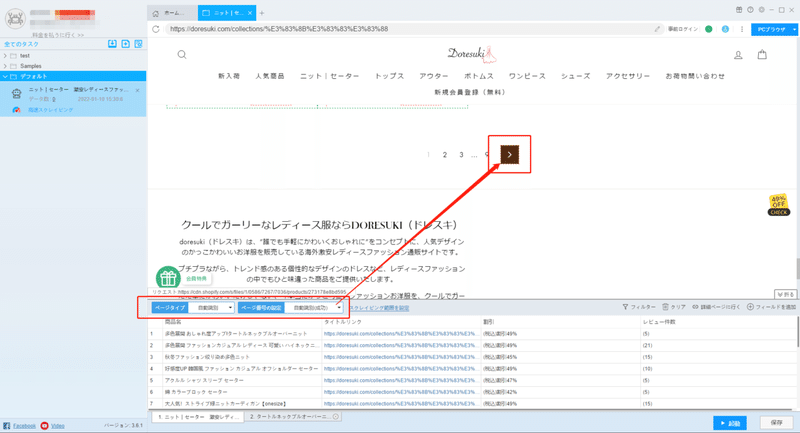
Task: Click the user avatar icon at top left
Action: [15, 19]
